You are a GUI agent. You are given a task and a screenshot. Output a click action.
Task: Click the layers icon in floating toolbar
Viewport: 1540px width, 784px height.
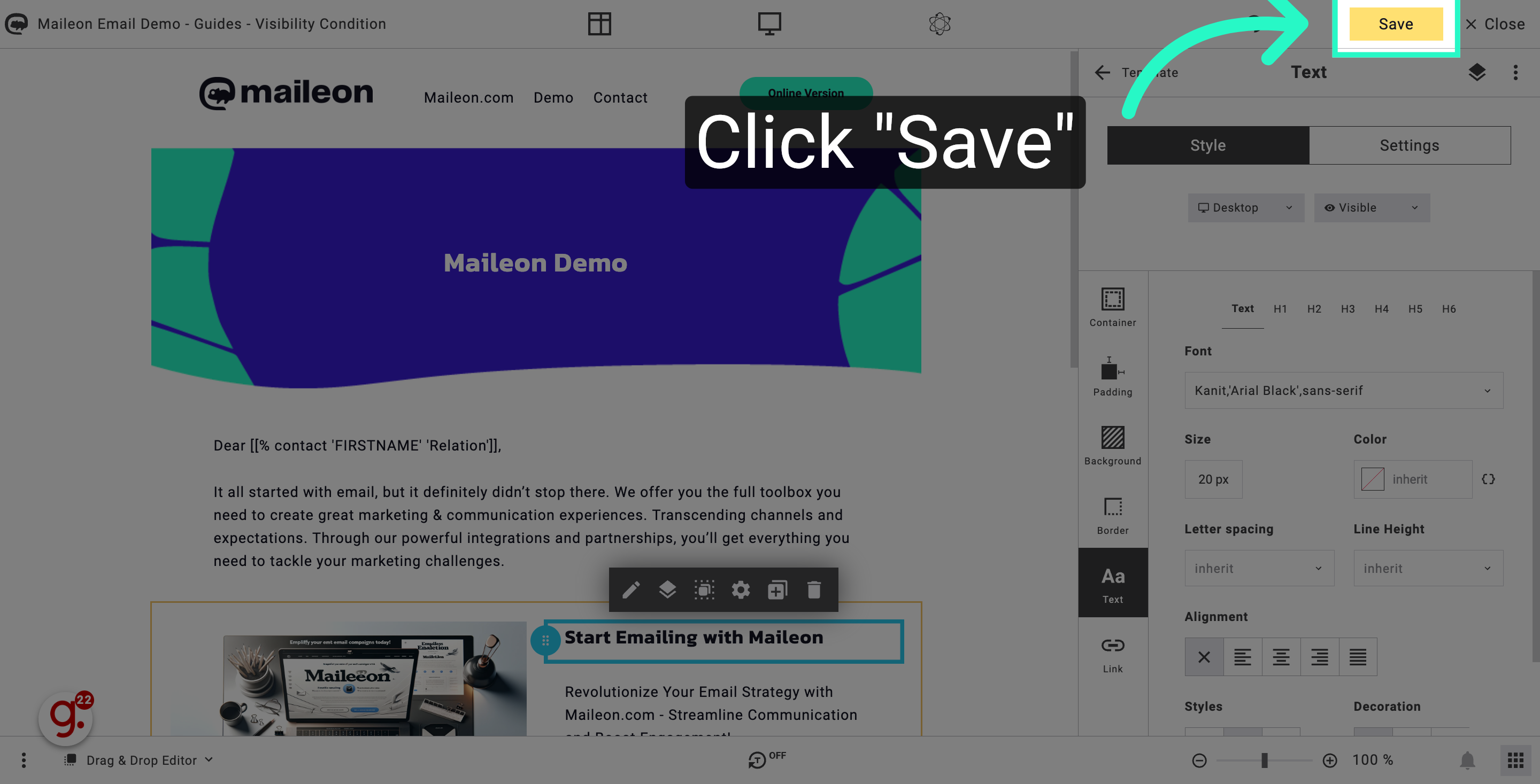[667, 590]
